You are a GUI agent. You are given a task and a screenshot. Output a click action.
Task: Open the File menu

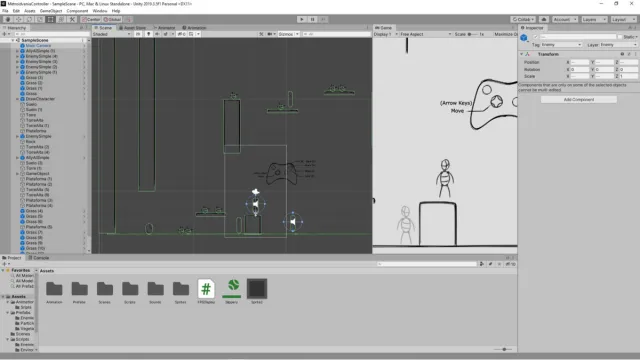point(5,11)
